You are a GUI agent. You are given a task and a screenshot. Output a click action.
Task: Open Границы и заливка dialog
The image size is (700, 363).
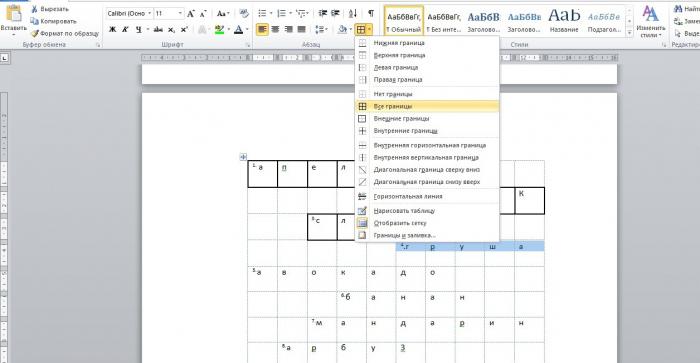pos(427,235)
